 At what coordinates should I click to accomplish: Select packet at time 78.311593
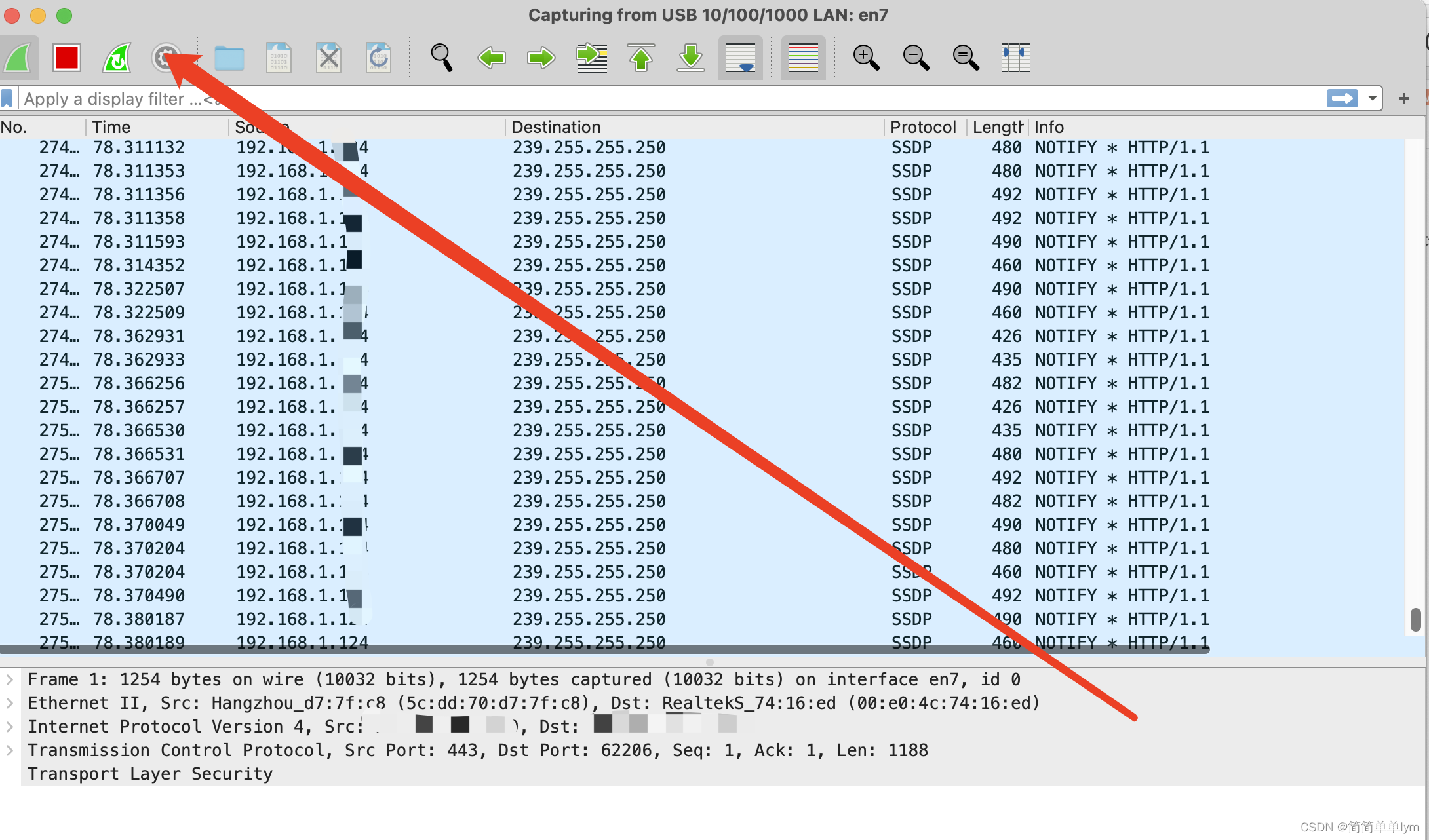pos(701,242)
